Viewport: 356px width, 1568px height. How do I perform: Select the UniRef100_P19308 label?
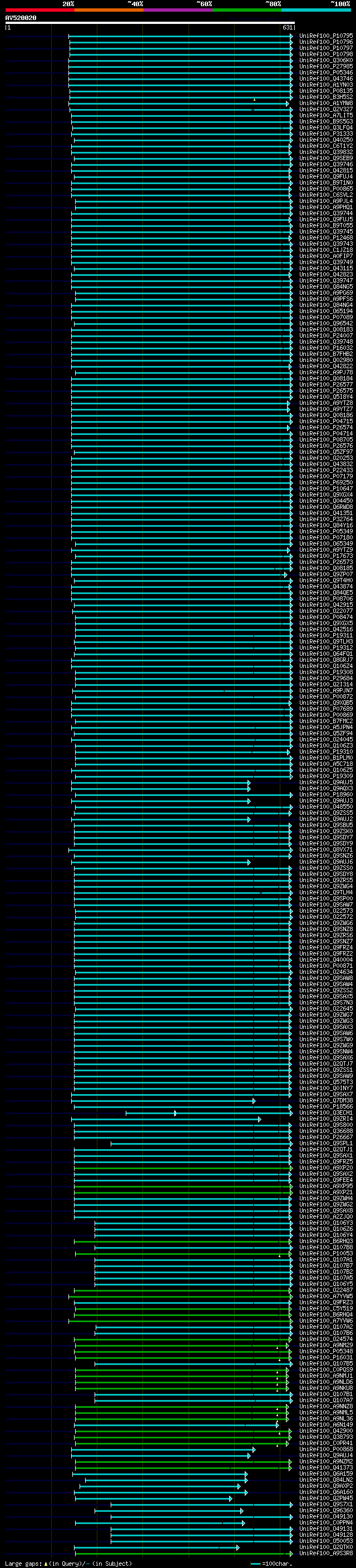325,672
